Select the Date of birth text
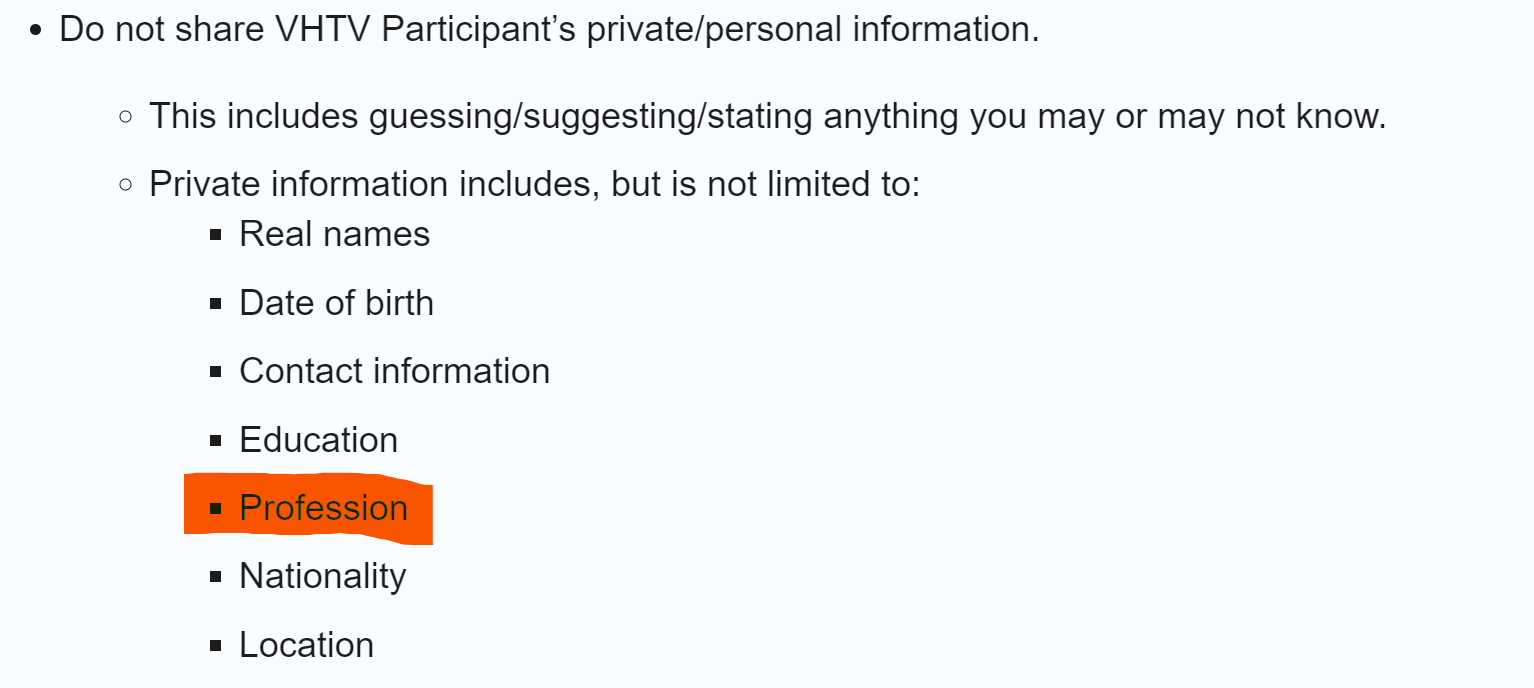Image resolution: width=1534 pixels, height=688 pixels. [x=336, y=303]
